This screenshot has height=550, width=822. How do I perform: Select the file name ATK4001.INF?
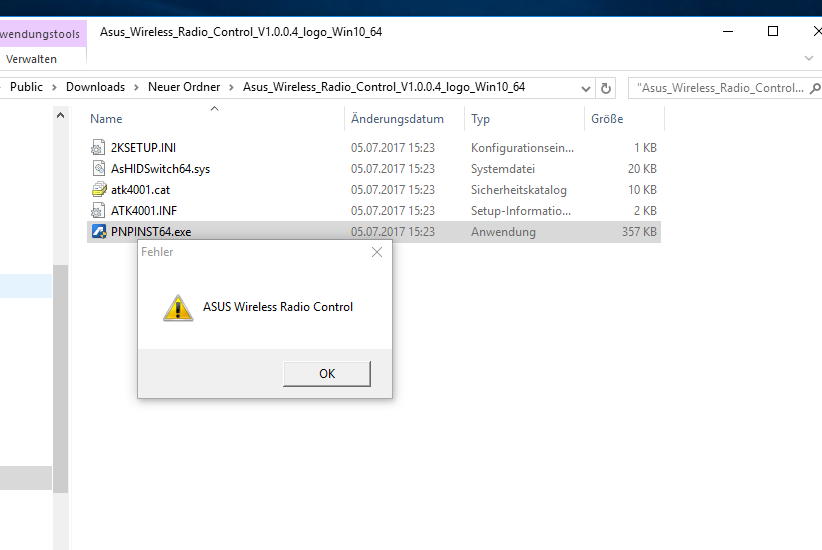[144, 211]
